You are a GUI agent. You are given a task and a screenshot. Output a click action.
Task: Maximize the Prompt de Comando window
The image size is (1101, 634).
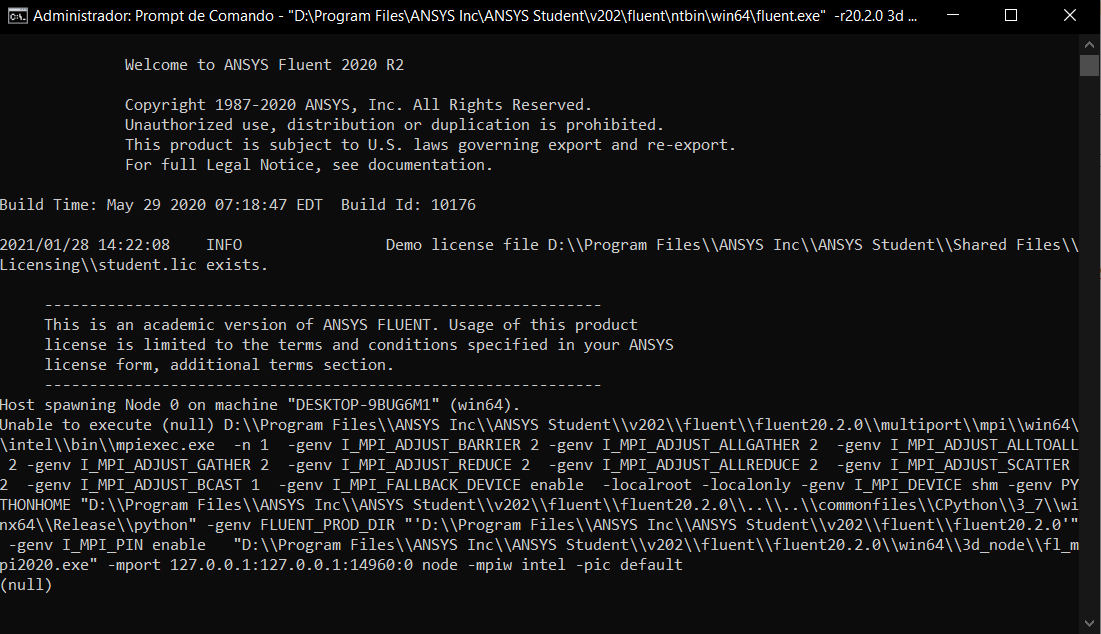point(1011,15)
